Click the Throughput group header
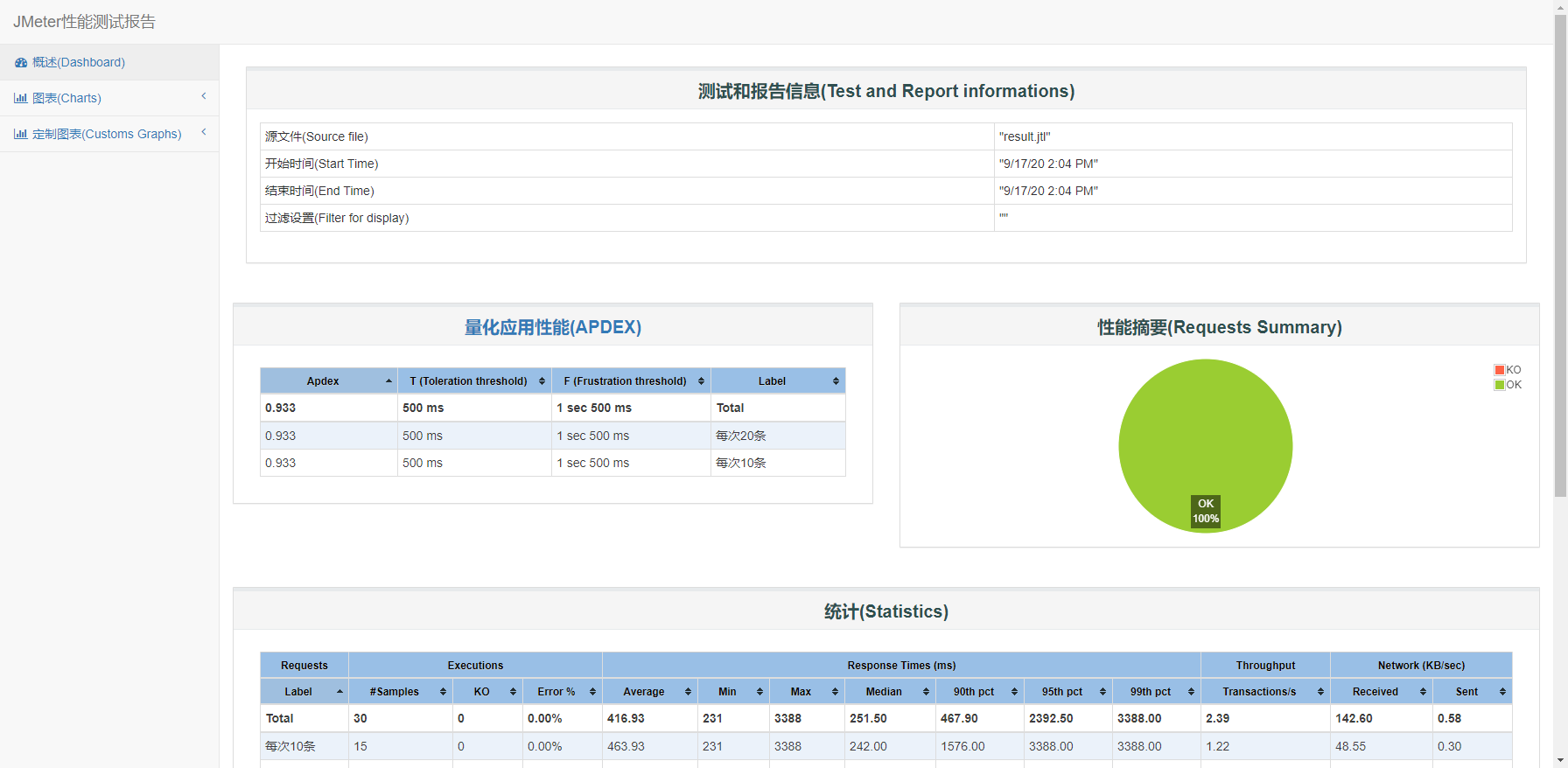This screenshot has width=1568, height=768. point(1265,666)
